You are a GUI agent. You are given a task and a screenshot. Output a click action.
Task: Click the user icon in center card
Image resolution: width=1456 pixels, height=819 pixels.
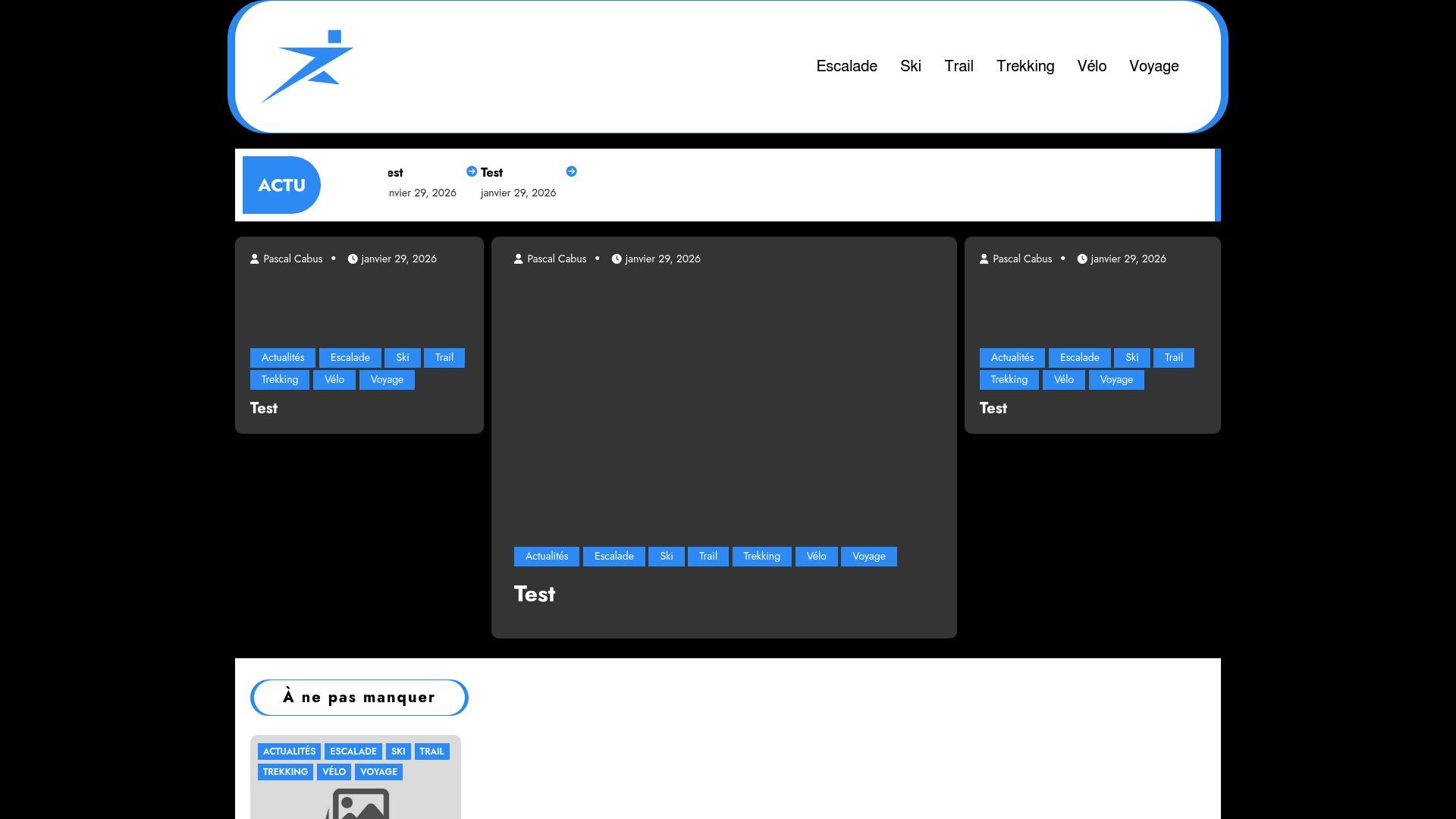click(x=519, y=259)
